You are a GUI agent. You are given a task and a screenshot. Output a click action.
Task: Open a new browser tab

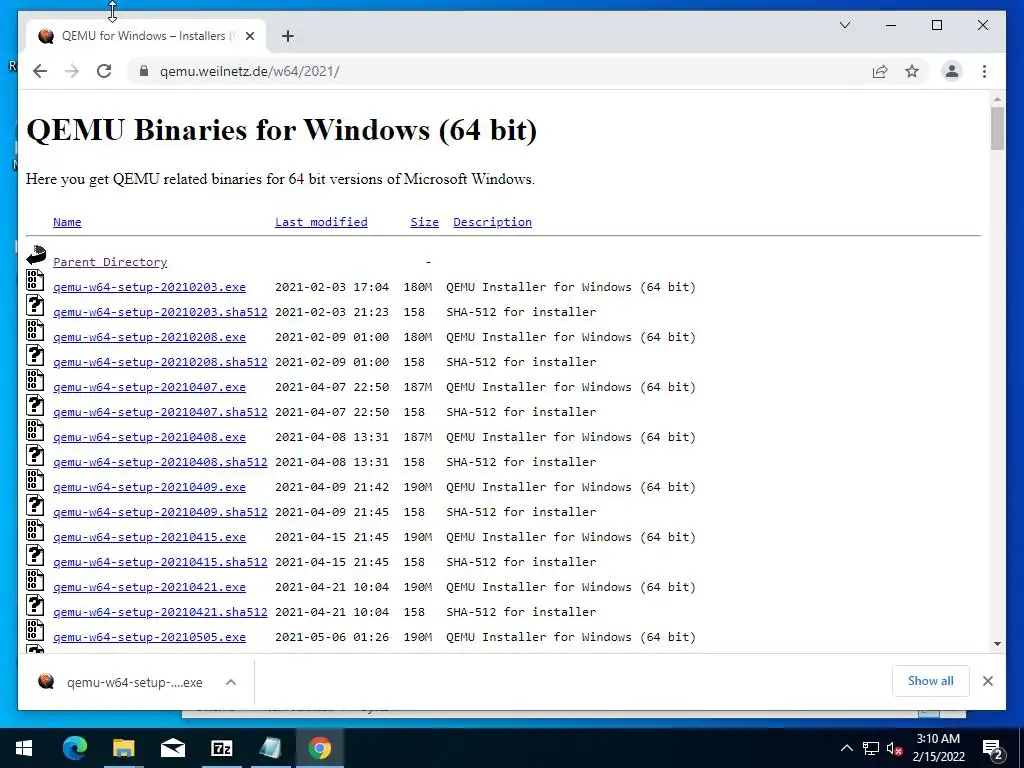click(287, 36)
